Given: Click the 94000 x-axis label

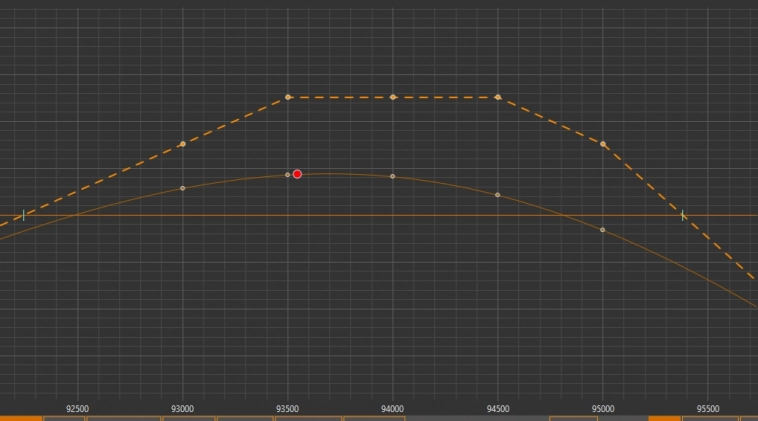Looking at the screenshot, I should pyautogui.click(x=393, y=409).
